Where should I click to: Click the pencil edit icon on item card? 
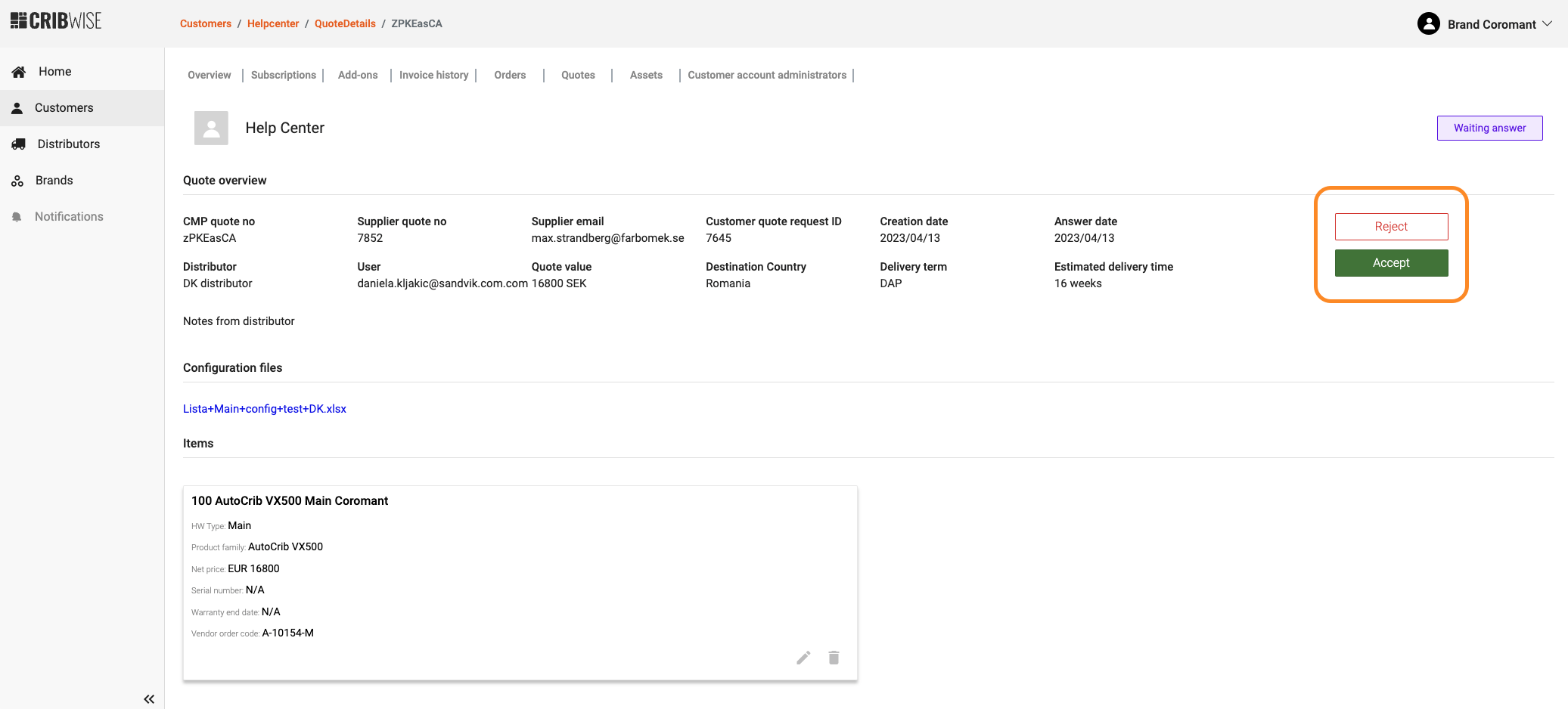click(803, 658)
